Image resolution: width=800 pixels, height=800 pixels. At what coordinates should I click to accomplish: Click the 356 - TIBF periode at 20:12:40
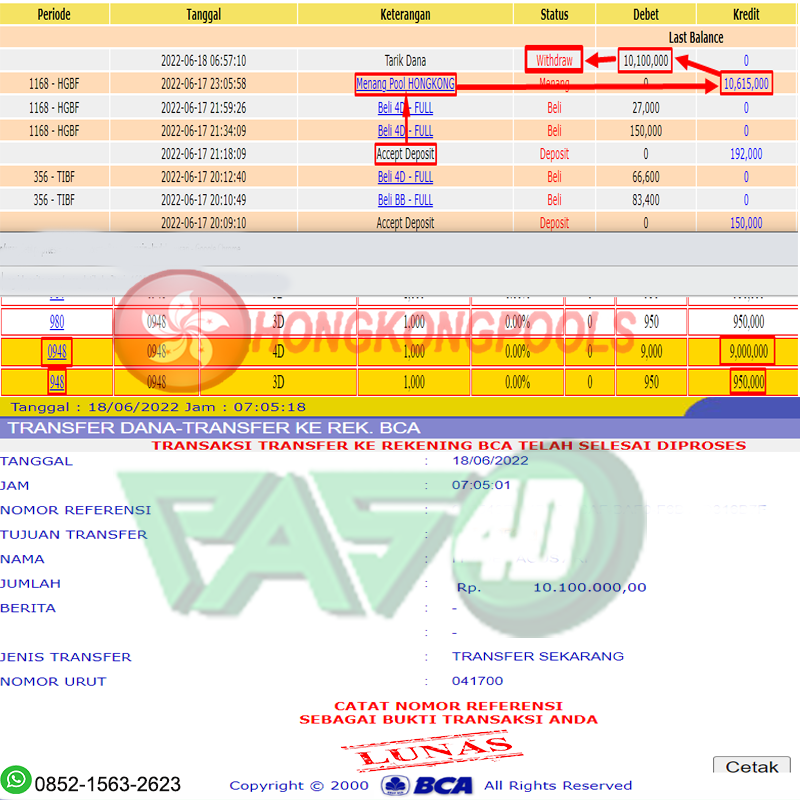click(54, 177)
